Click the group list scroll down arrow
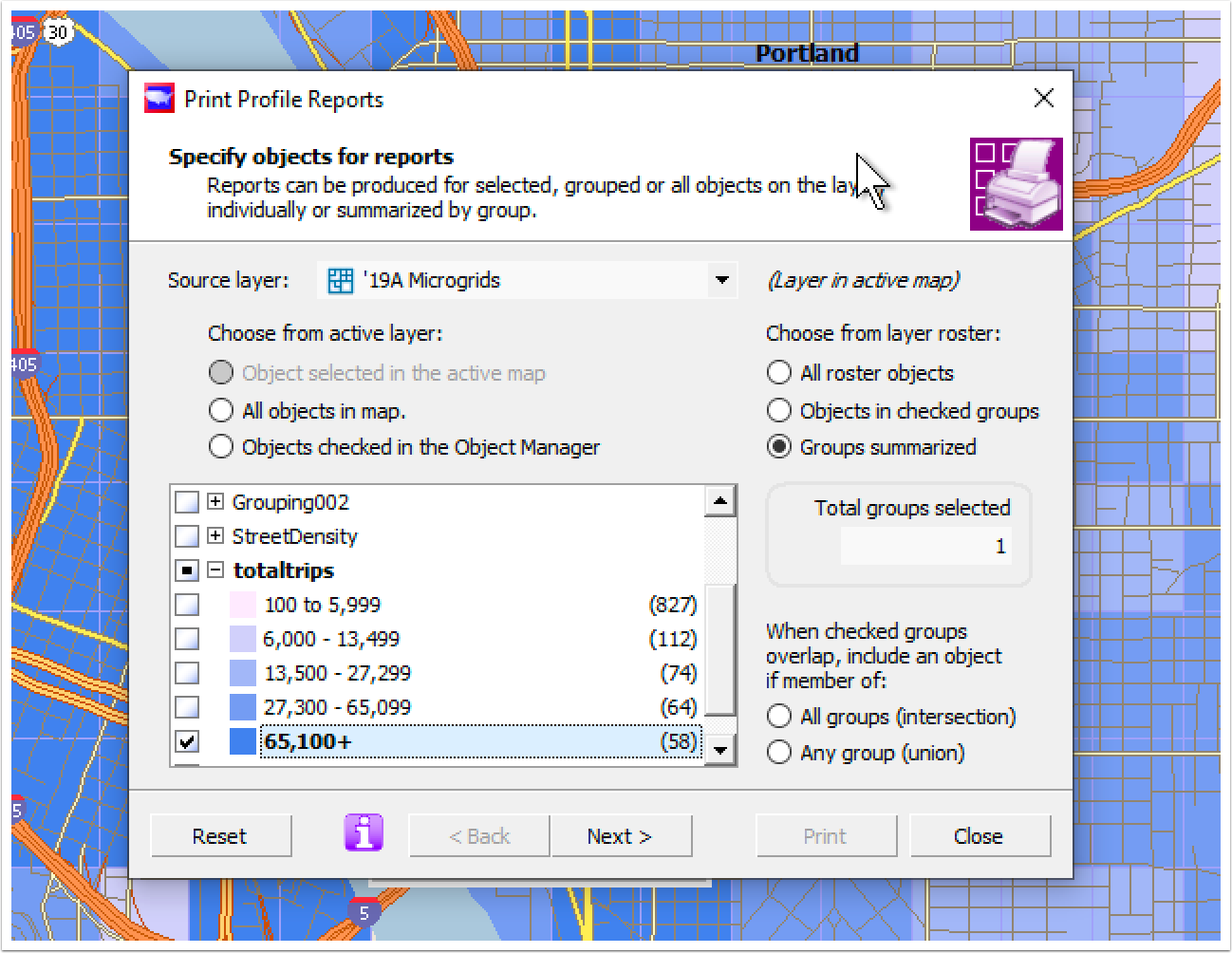The image size is (1232, 953). click(x=720, y=750)
